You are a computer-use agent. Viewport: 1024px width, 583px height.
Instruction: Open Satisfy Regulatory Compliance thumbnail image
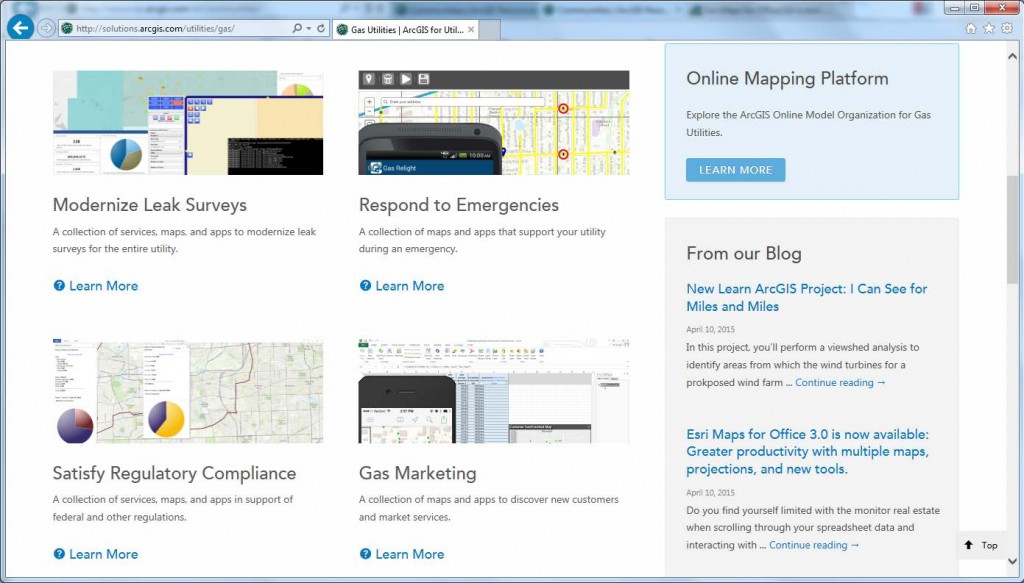click(188, 391)
